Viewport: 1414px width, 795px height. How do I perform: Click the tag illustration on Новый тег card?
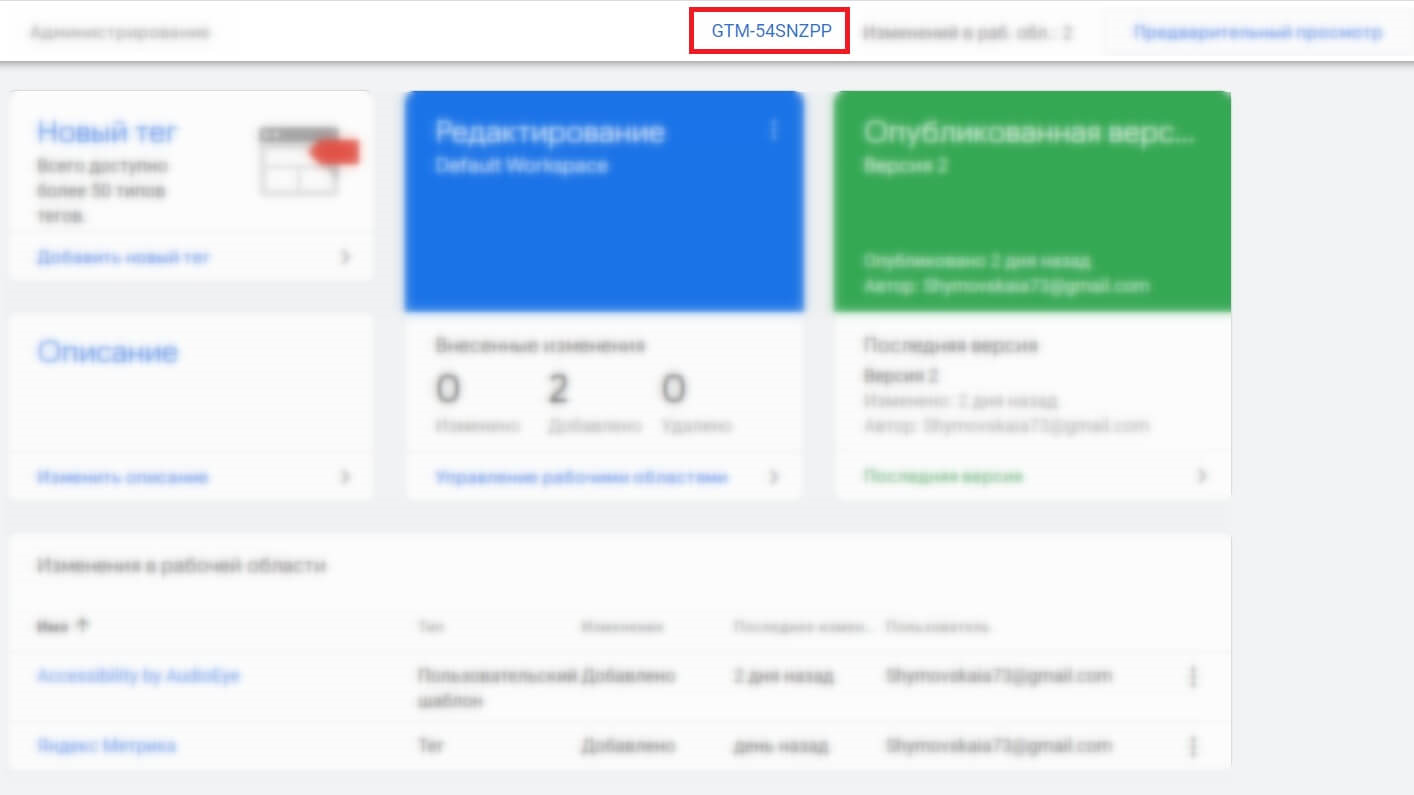305,160
